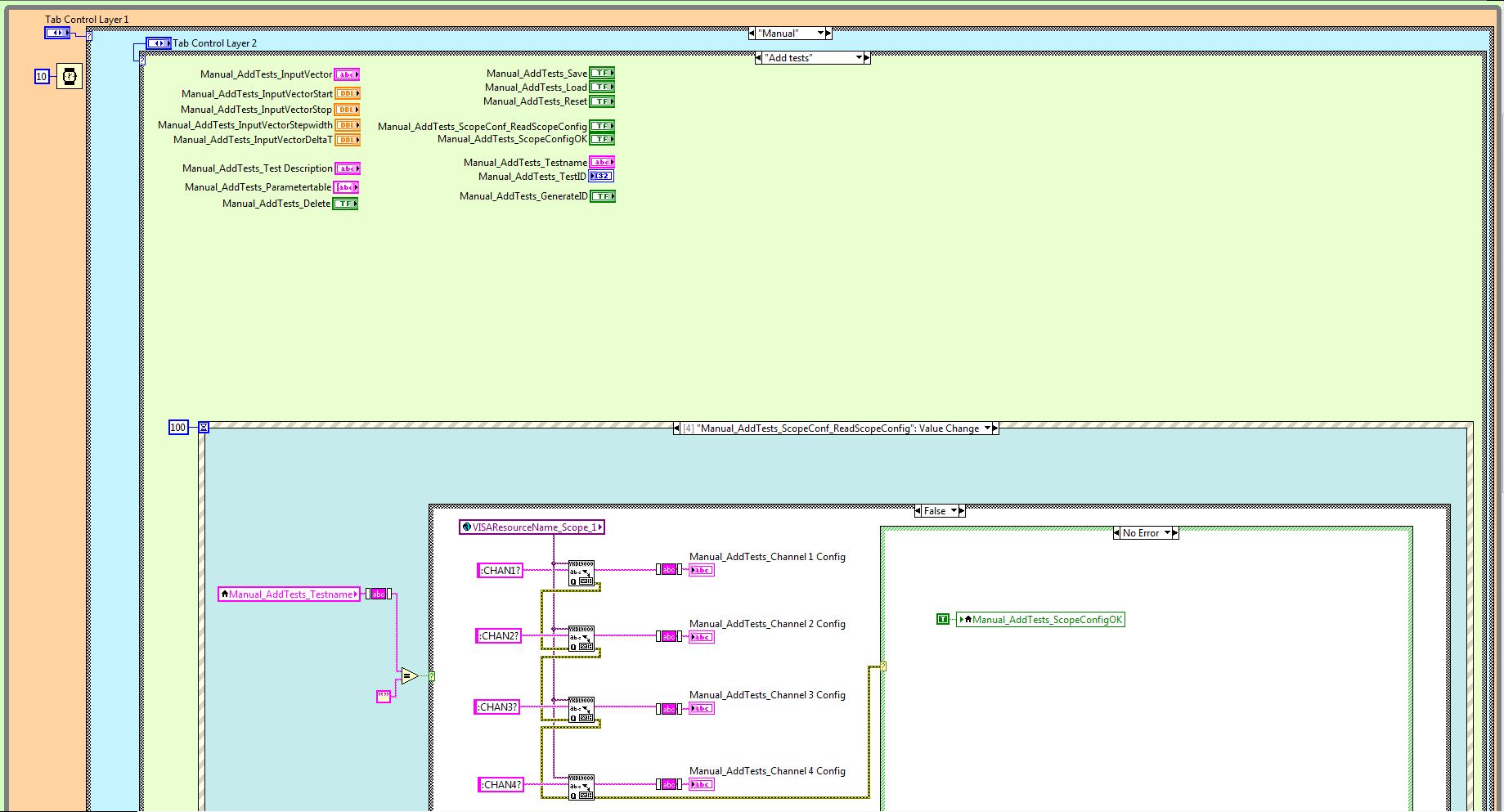This screenshot has height=812, width=1504.
Task: Select the :CHAN2? string constant
Action: (499, 636)
